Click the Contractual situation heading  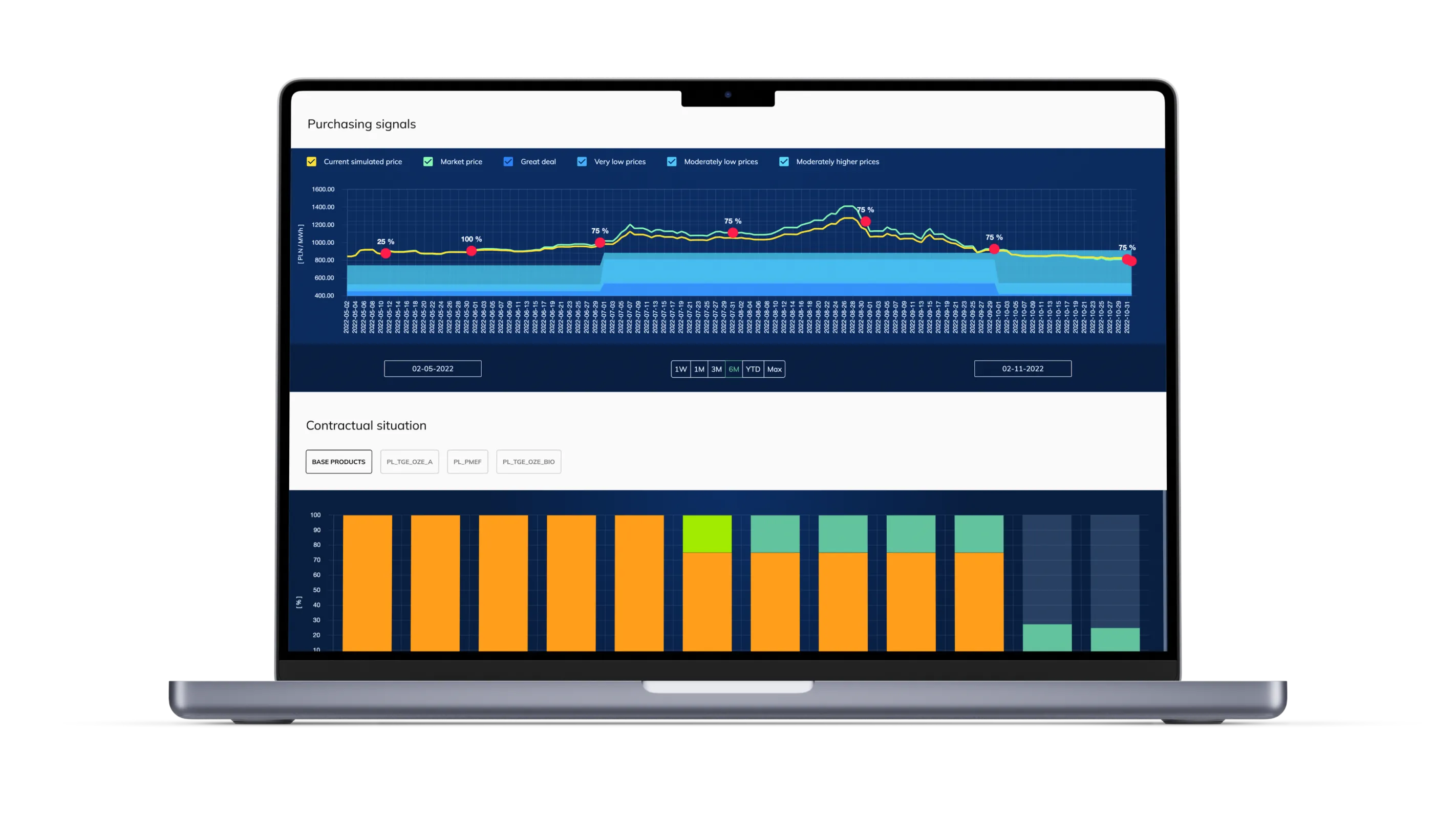pyautogui.click(x=366, y=425)
